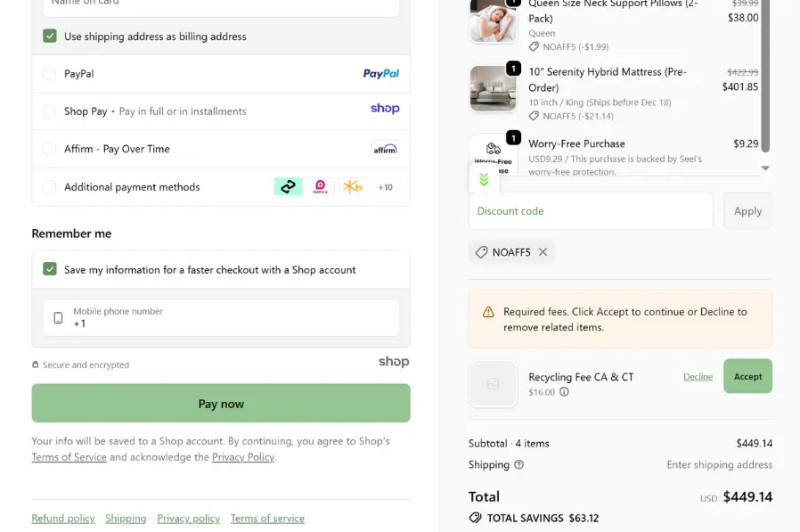Apply the discount code
This screenshot has width=800, height=532.
(x=747, y=211)
